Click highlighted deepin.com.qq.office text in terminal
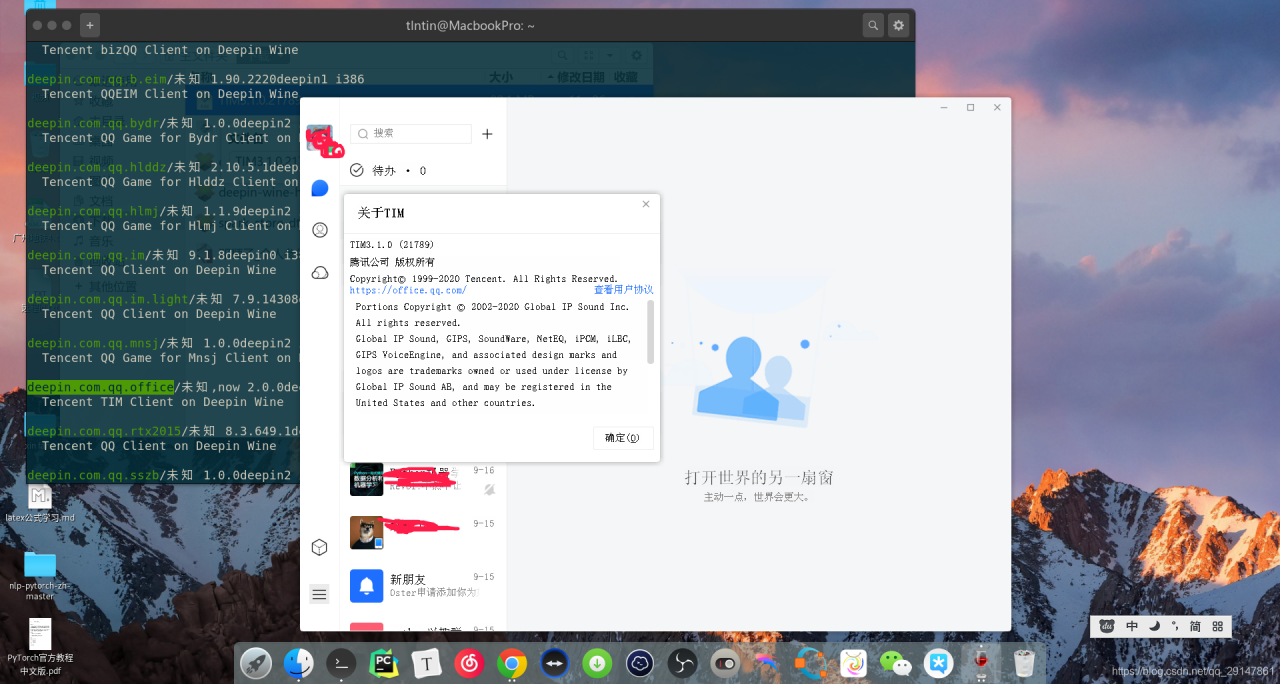 pos(100,387)
